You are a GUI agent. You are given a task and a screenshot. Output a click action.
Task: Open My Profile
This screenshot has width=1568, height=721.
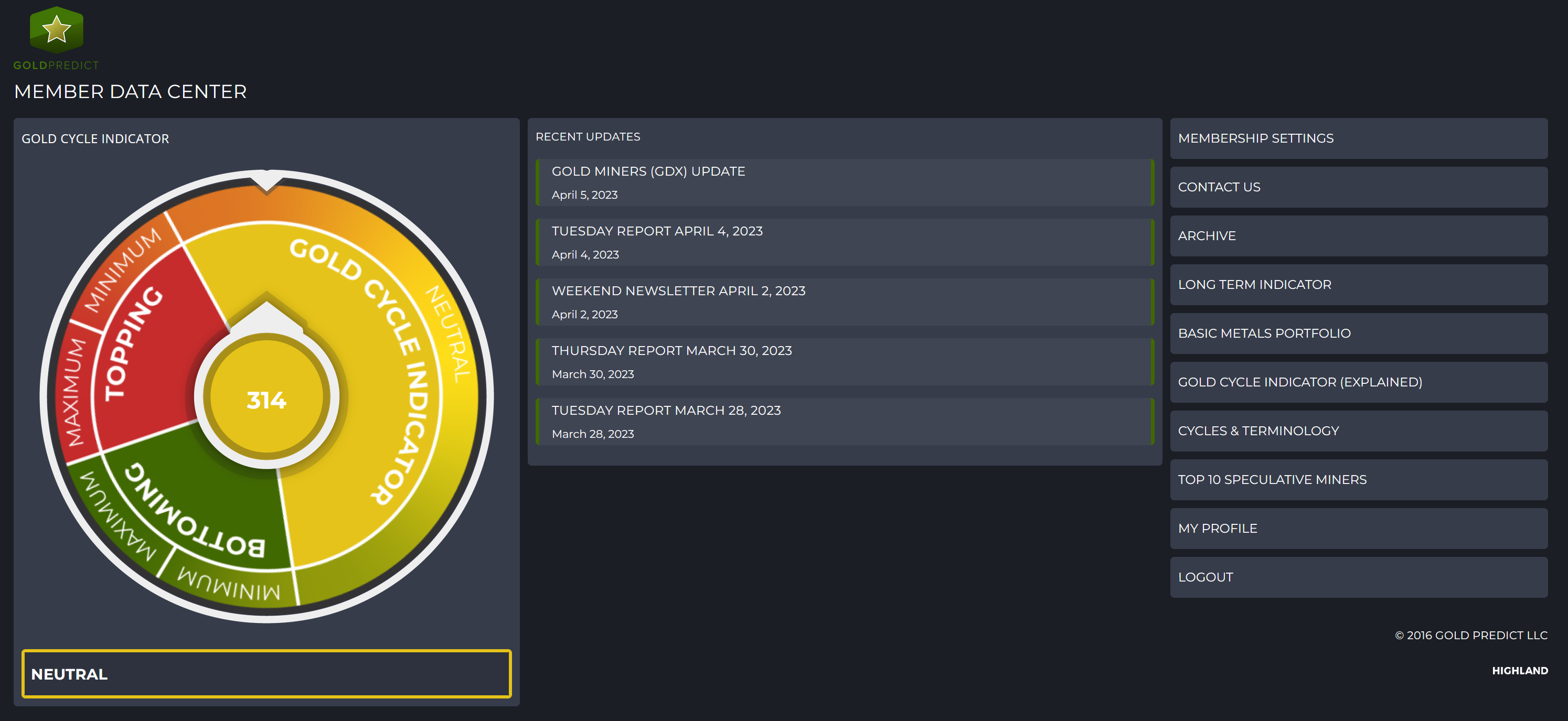(x=1218, y=528)
